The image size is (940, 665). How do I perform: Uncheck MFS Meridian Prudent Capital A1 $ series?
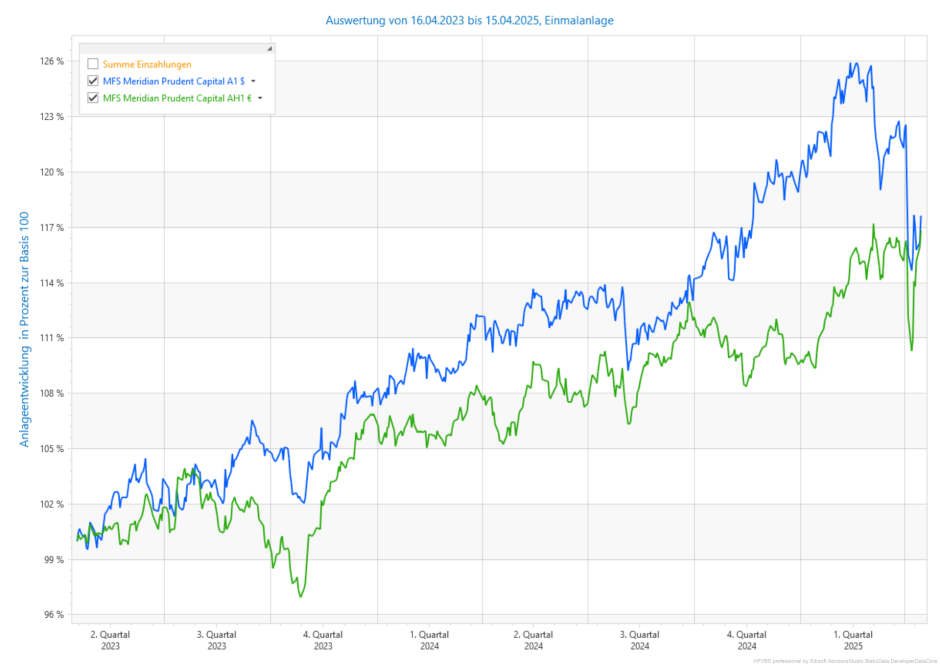(93, 81)
